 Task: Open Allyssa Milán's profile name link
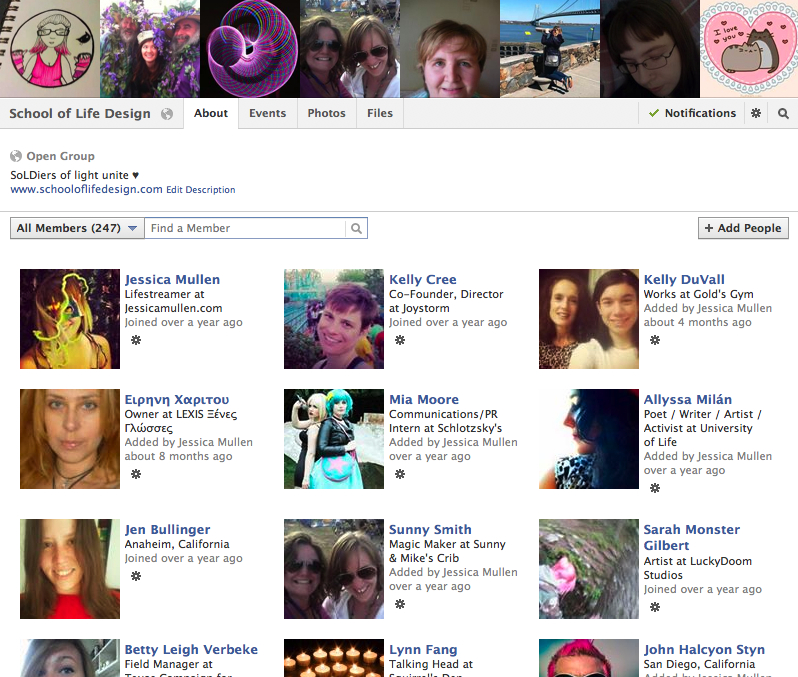point(688,400)
